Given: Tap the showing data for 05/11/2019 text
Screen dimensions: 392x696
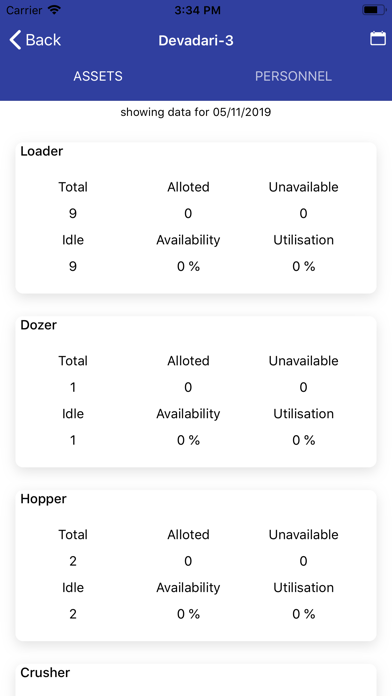Looking at the screenshot, I should tap(196, 112).
